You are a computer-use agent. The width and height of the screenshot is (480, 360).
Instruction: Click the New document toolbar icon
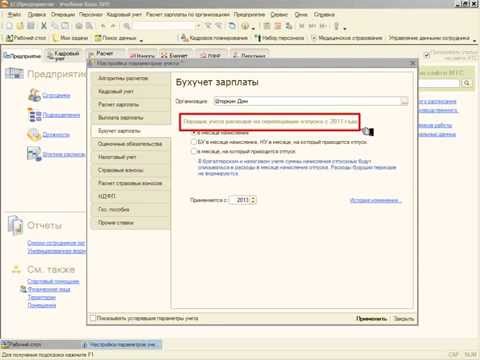tap(9, 26)
